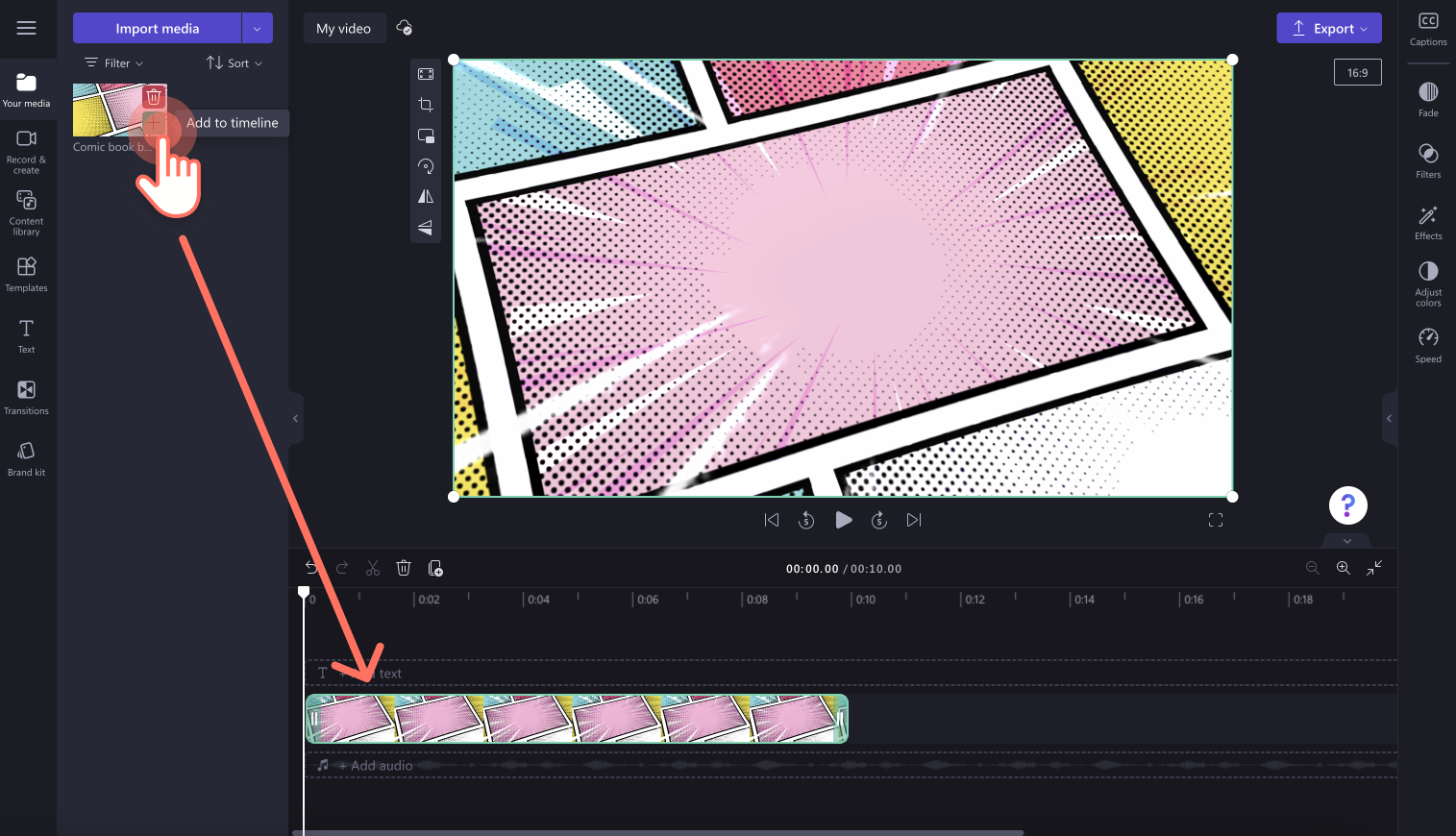Click the Import media button
The image size is (1456, 836).
157,28
